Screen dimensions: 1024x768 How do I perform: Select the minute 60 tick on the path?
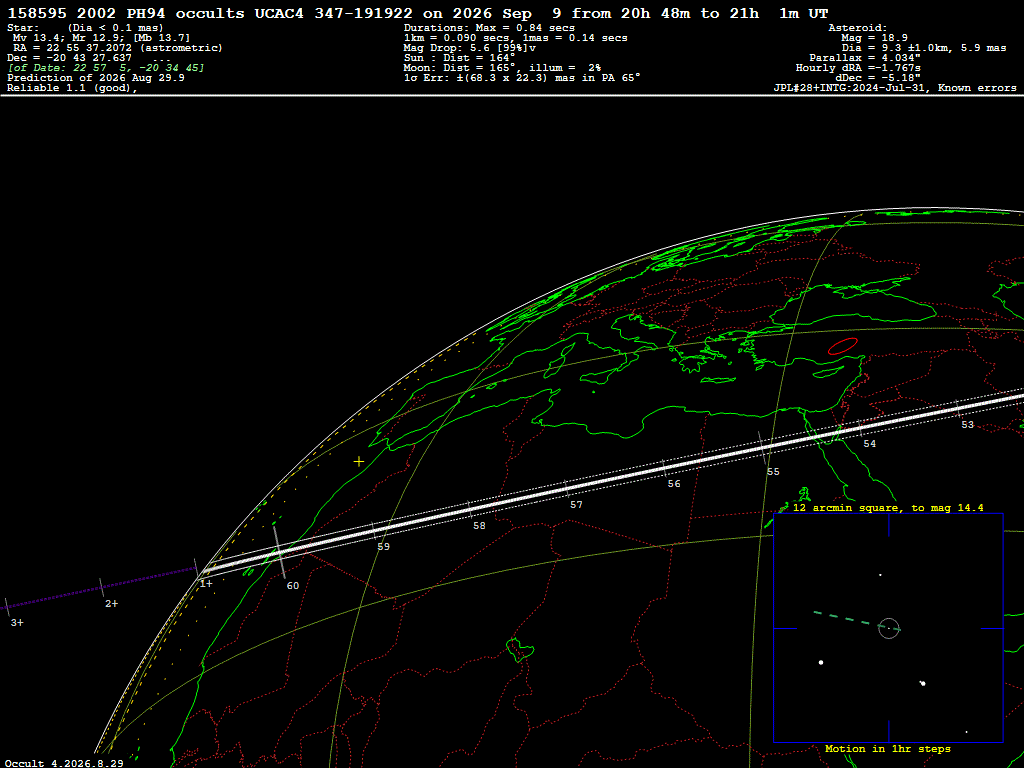pyautogui.click(x=280, y=552)
